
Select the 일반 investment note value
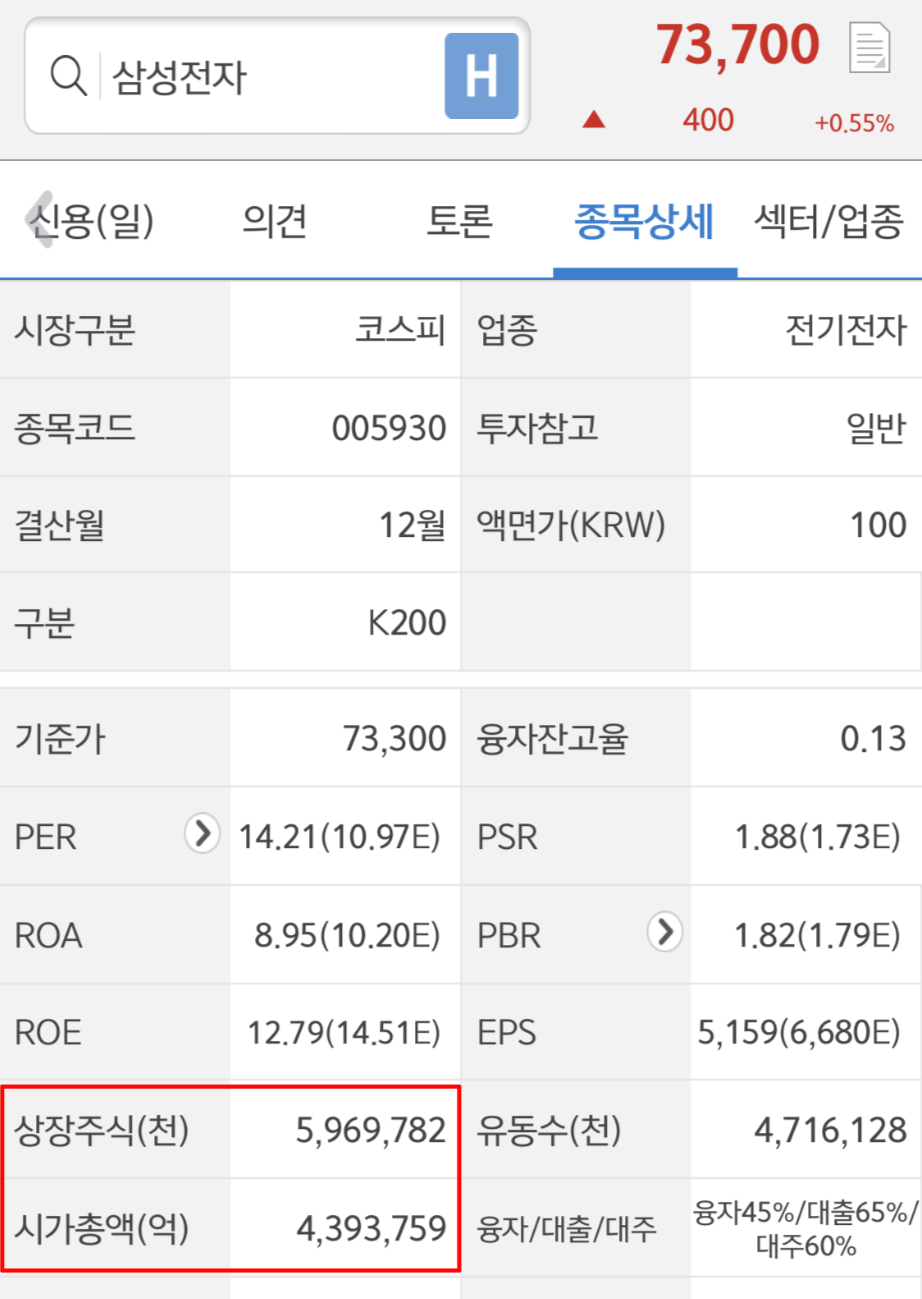point(875,428)
